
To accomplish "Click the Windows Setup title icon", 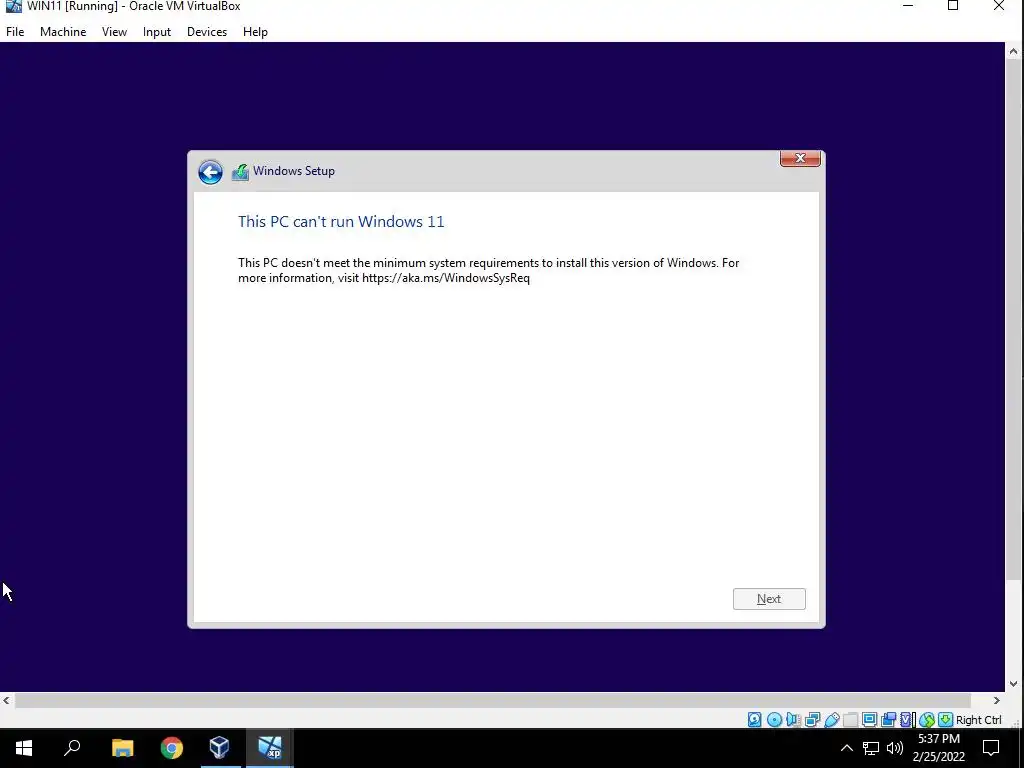I will click(x=240, y=172).
